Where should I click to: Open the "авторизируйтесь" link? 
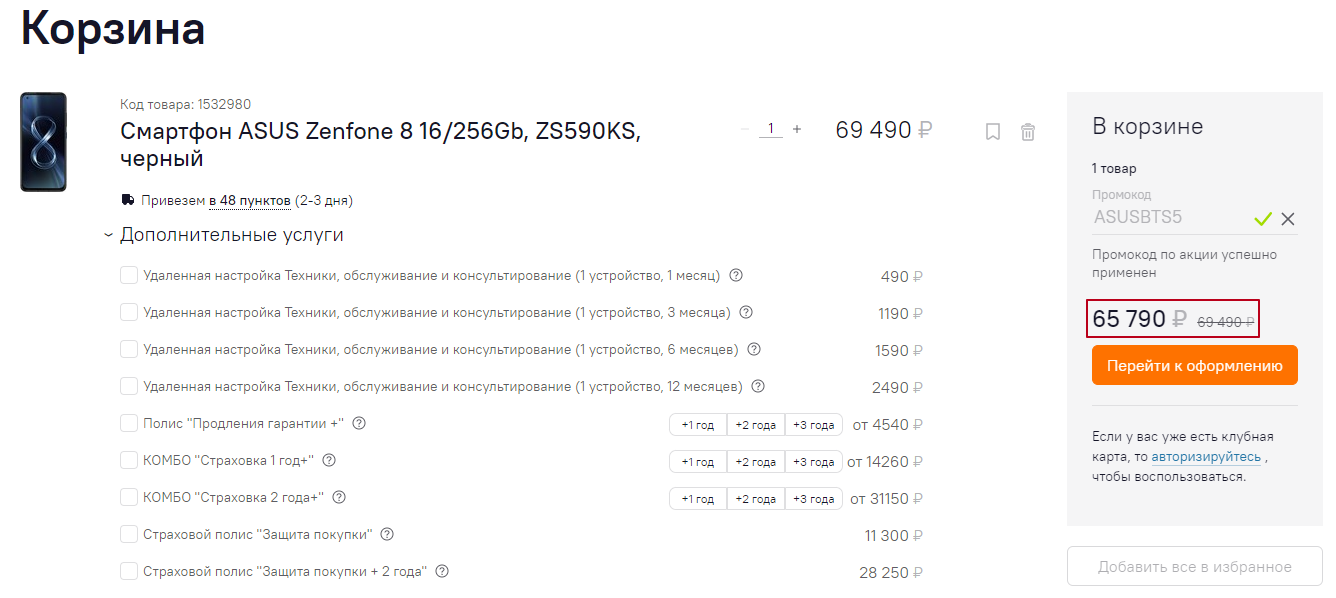1206,456
